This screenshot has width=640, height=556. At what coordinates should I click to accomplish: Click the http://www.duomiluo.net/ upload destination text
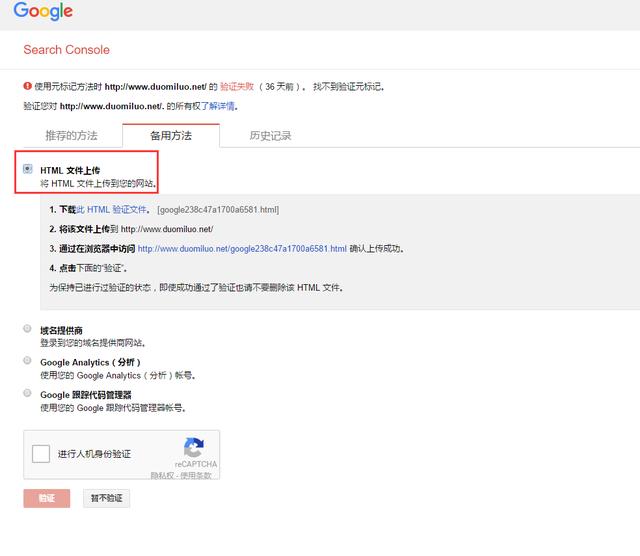click(x=167, y=229)
